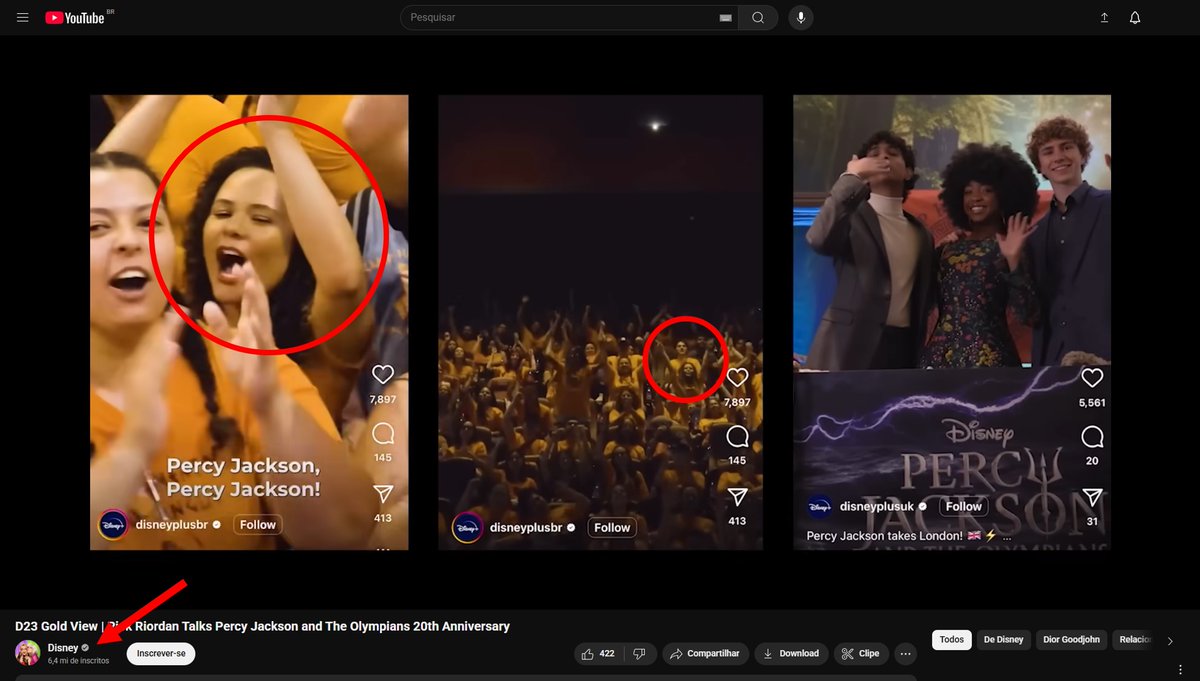Open the create/upload video icon
The image size is (1200, 681).
coord(1104,18)
